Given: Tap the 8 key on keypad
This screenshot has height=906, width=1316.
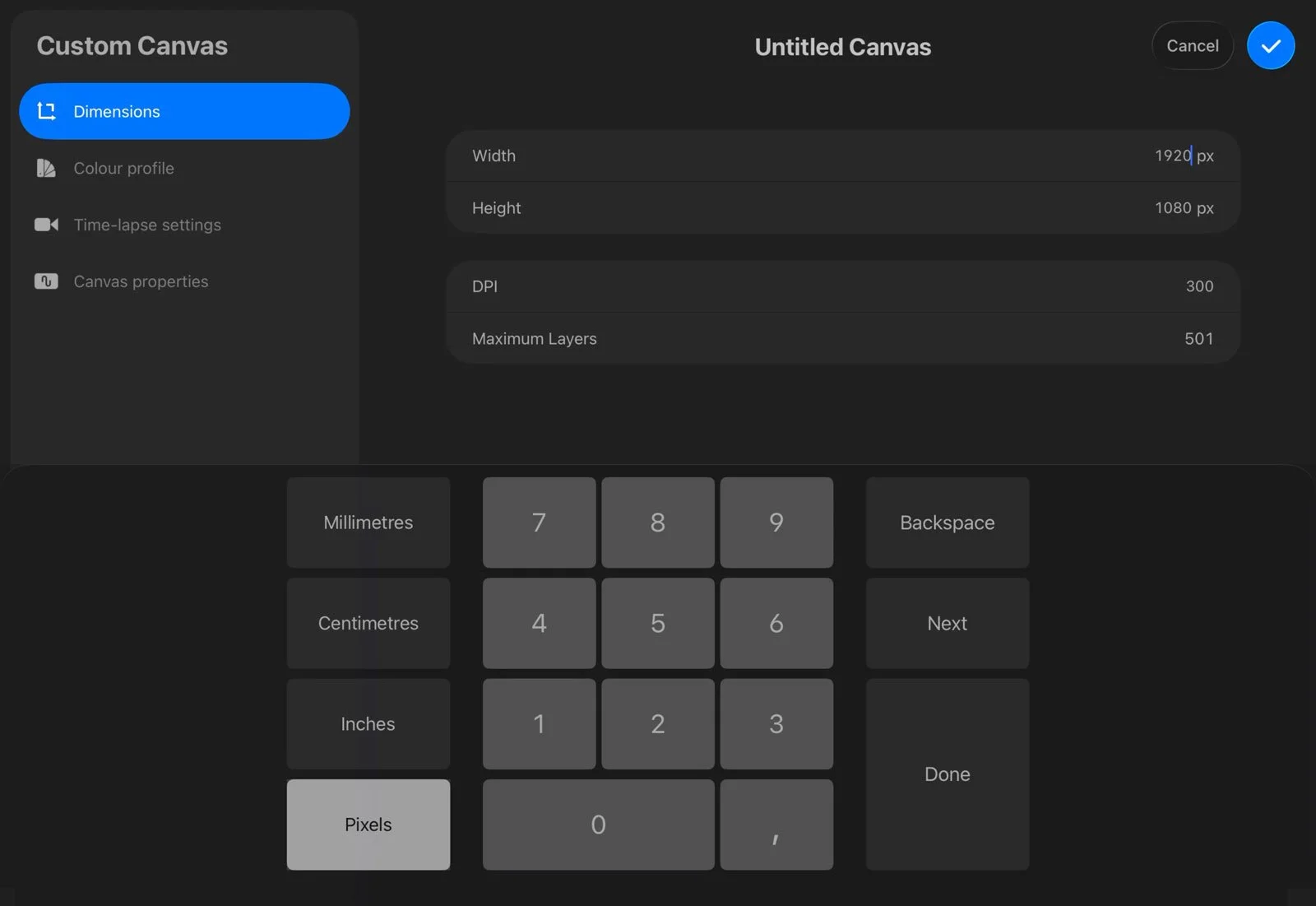Looking at the screenshot, I should [658, 523].
